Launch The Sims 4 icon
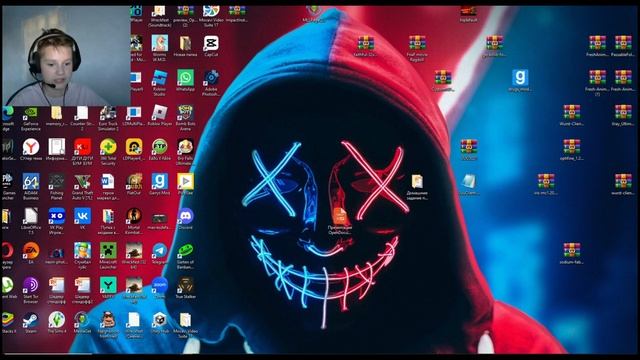640x360 pixels. click(x=57, y=320)
